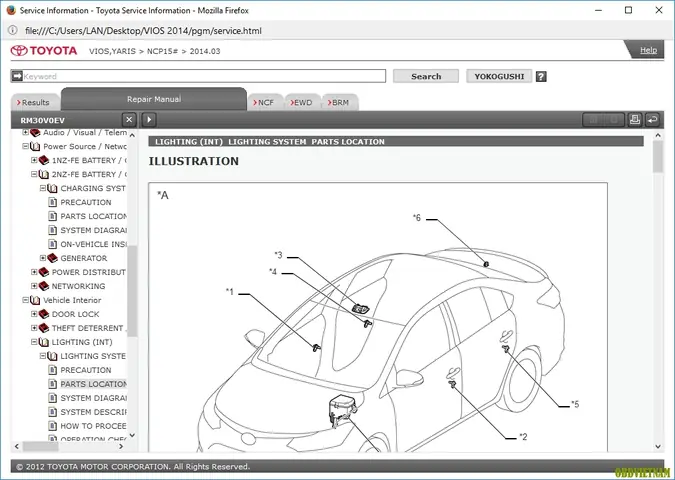Click the tree panel scroll up arrow

pyautogui.click(x=132, y=135)
